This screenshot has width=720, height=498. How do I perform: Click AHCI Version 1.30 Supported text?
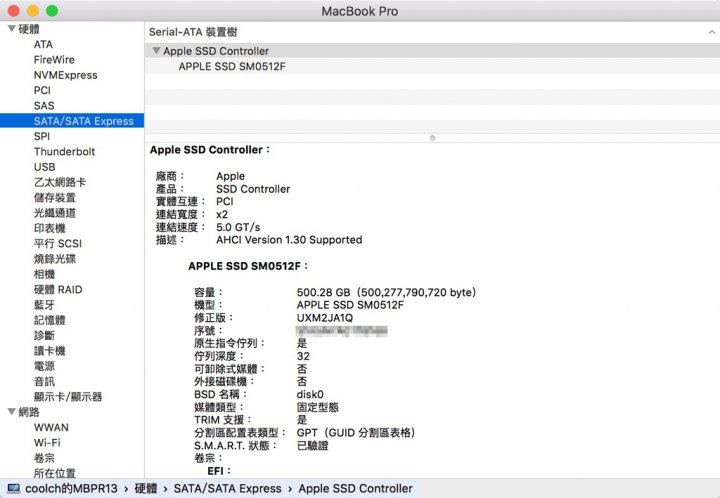click(x=289, y=240)
